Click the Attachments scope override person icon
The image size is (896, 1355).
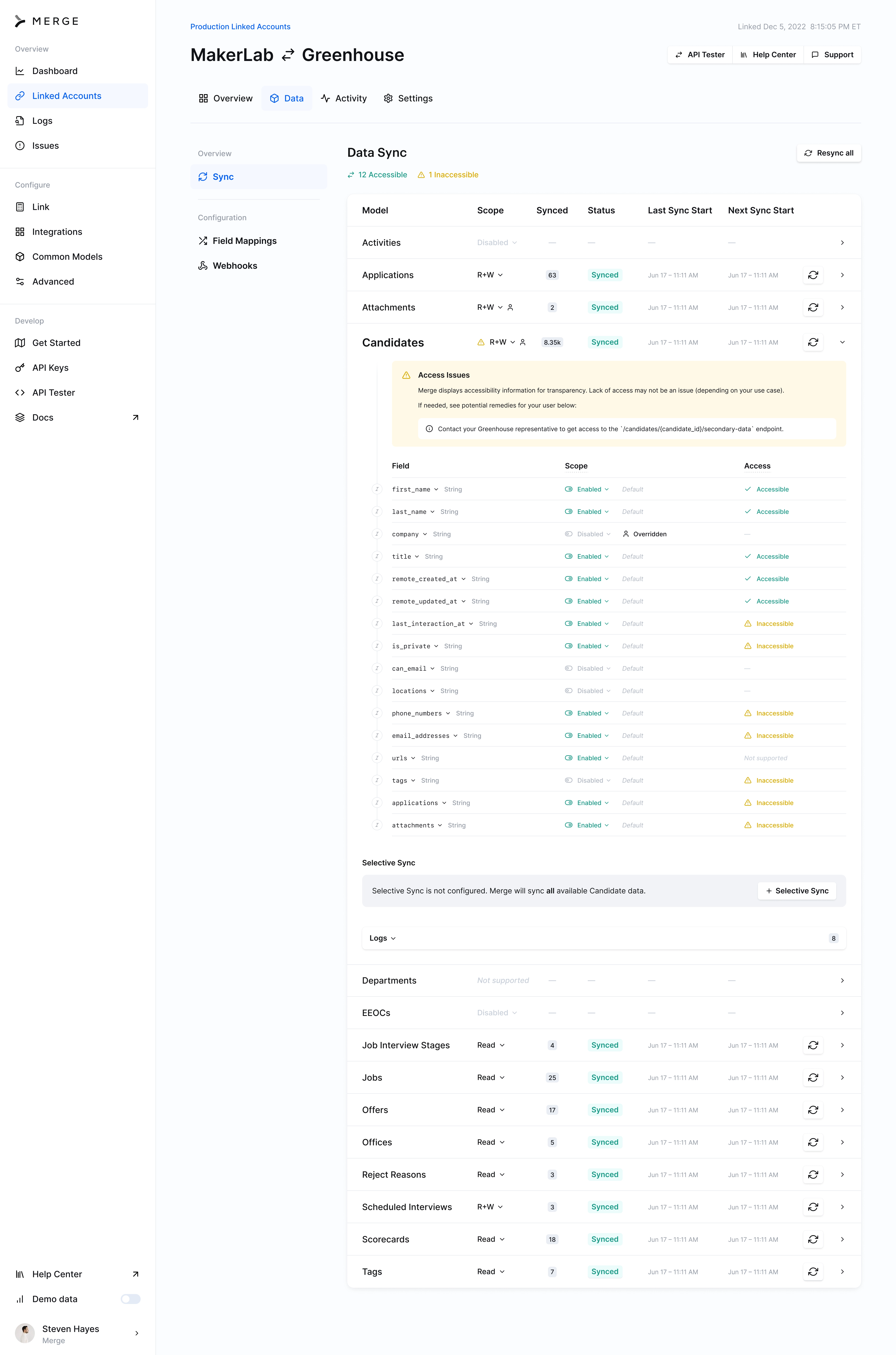510,307
